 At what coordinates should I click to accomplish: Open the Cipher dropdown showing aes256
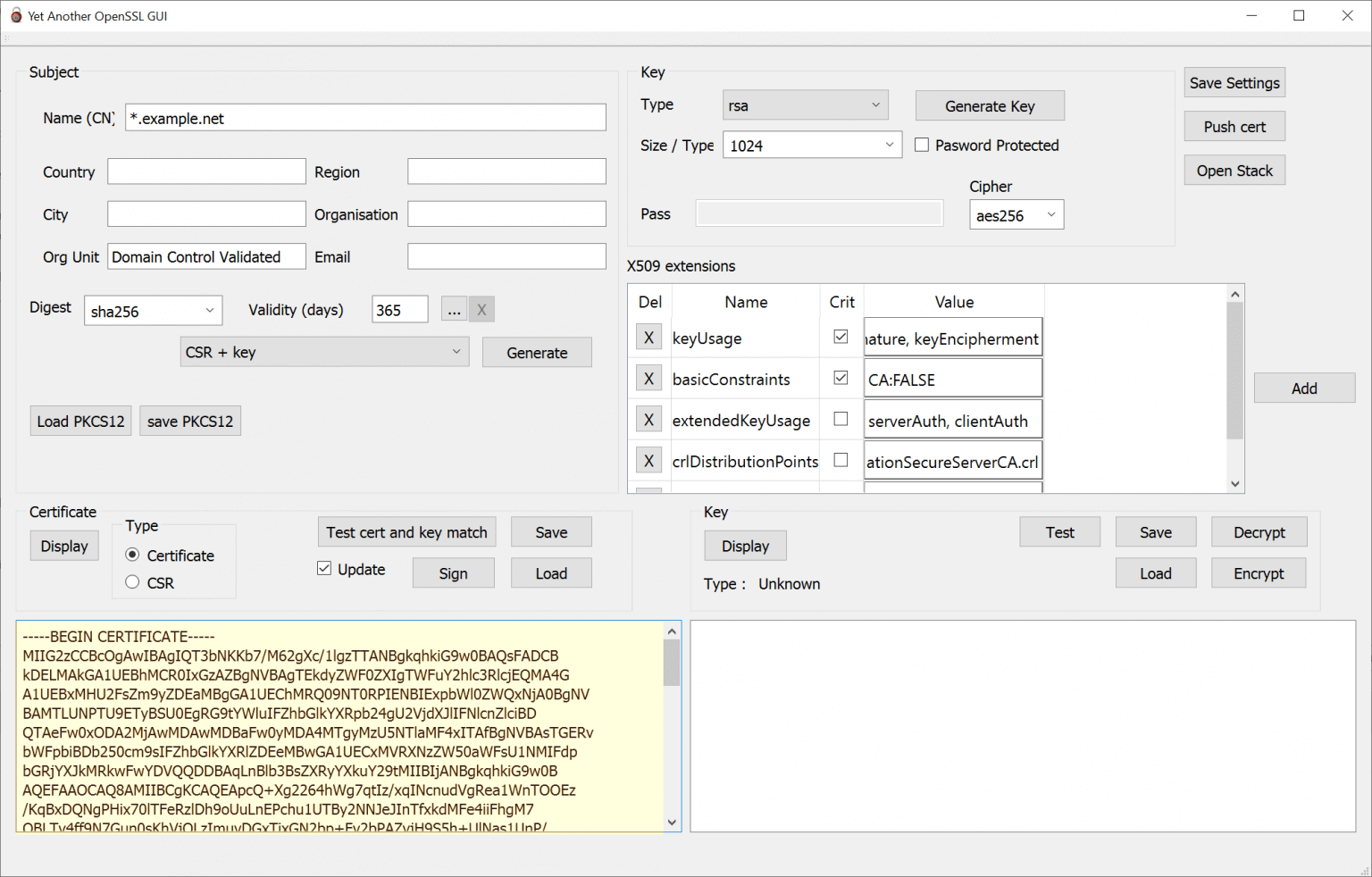coord(1016,214)
